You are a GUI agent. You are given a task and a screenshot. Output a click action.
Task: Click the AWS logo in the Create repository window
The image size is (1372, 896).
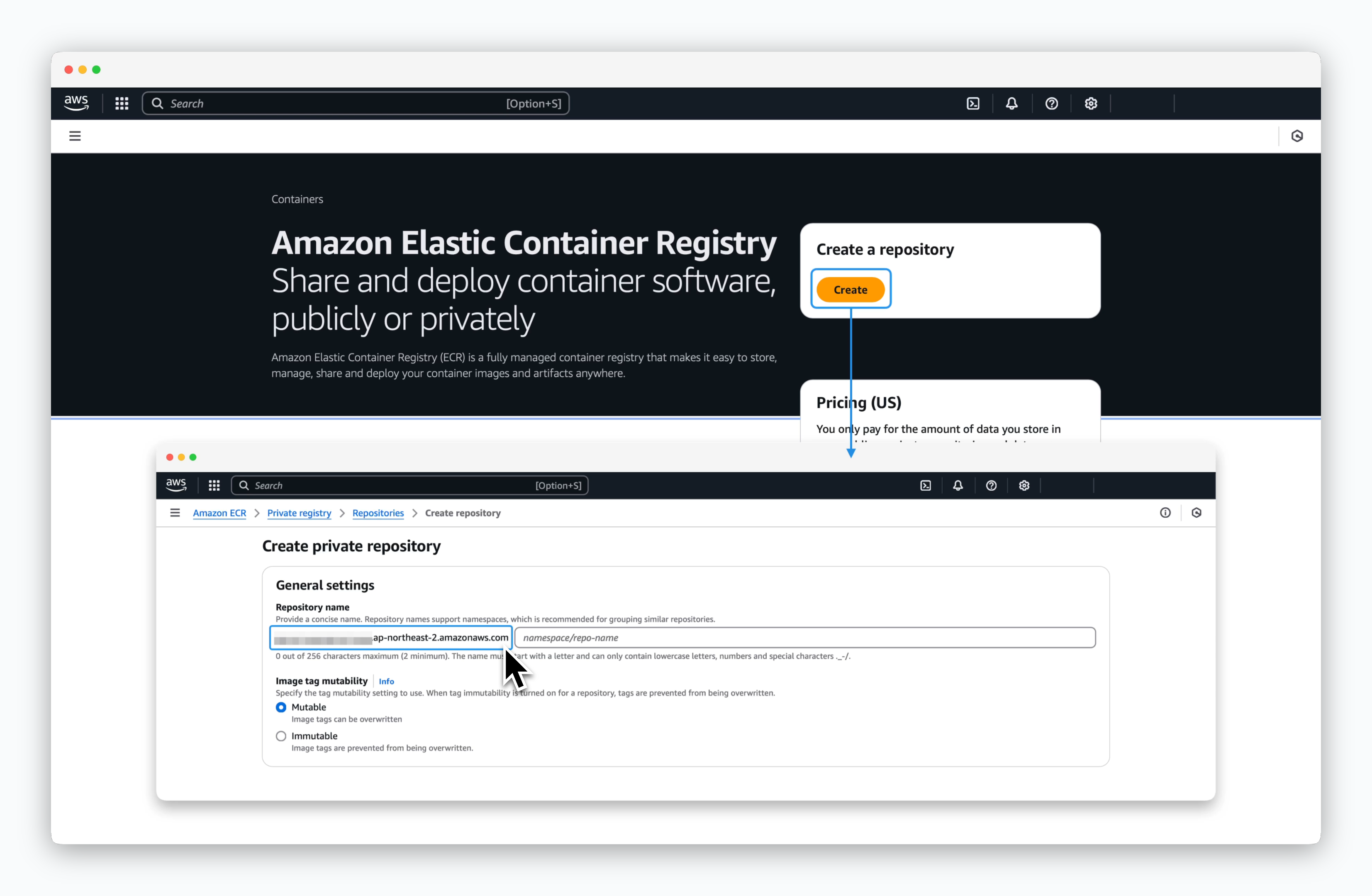click(176, 485)
